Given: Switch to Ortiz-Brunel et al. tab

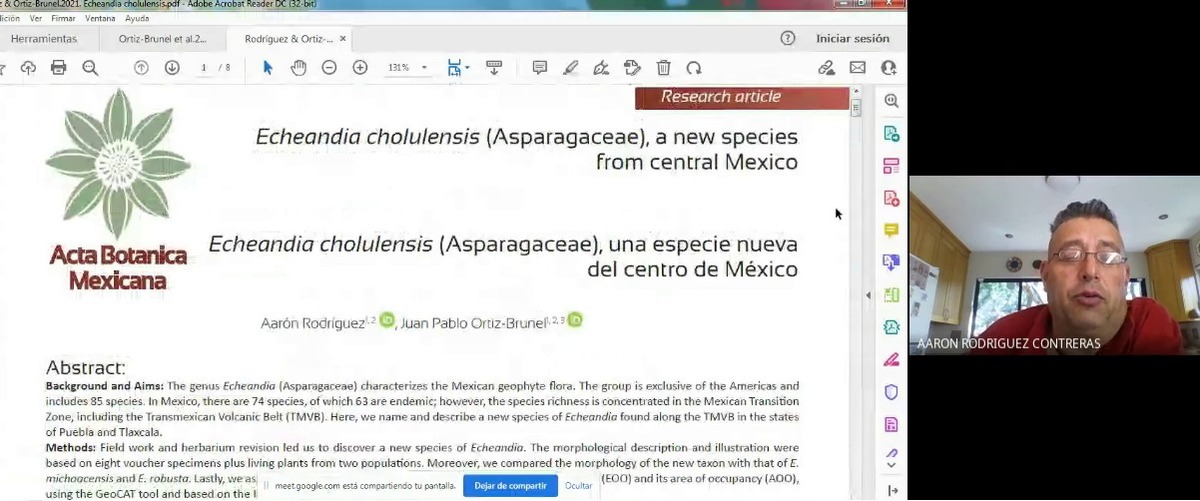Looking at the screenshot, I should [x=161, y=39].
